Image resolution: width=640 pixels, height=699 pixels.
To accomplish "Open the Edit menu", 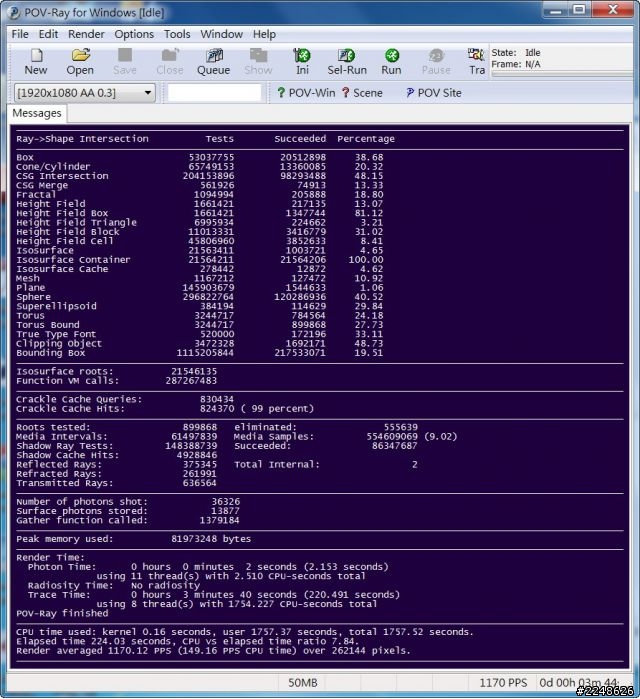I will coord(48,34).
